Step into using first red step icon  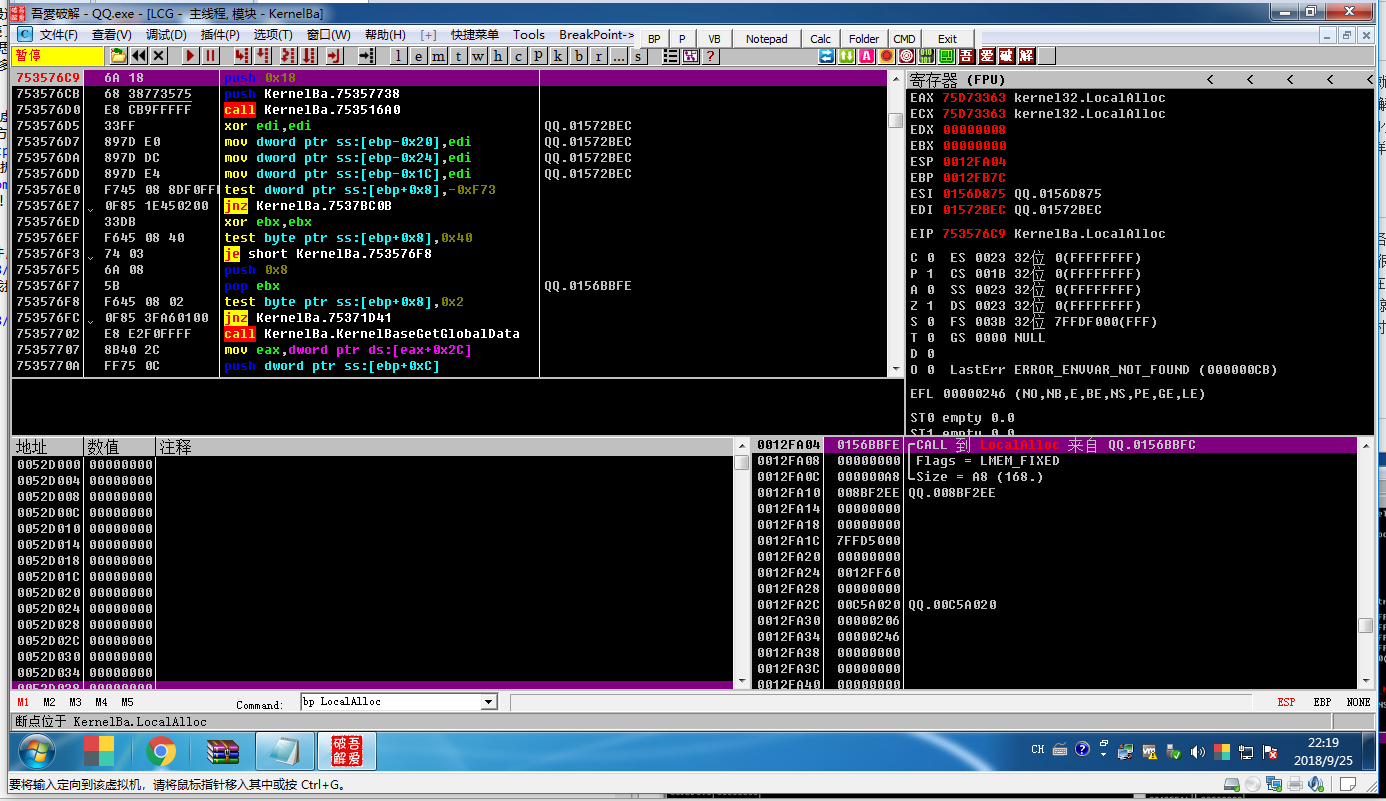coord(242,56)
